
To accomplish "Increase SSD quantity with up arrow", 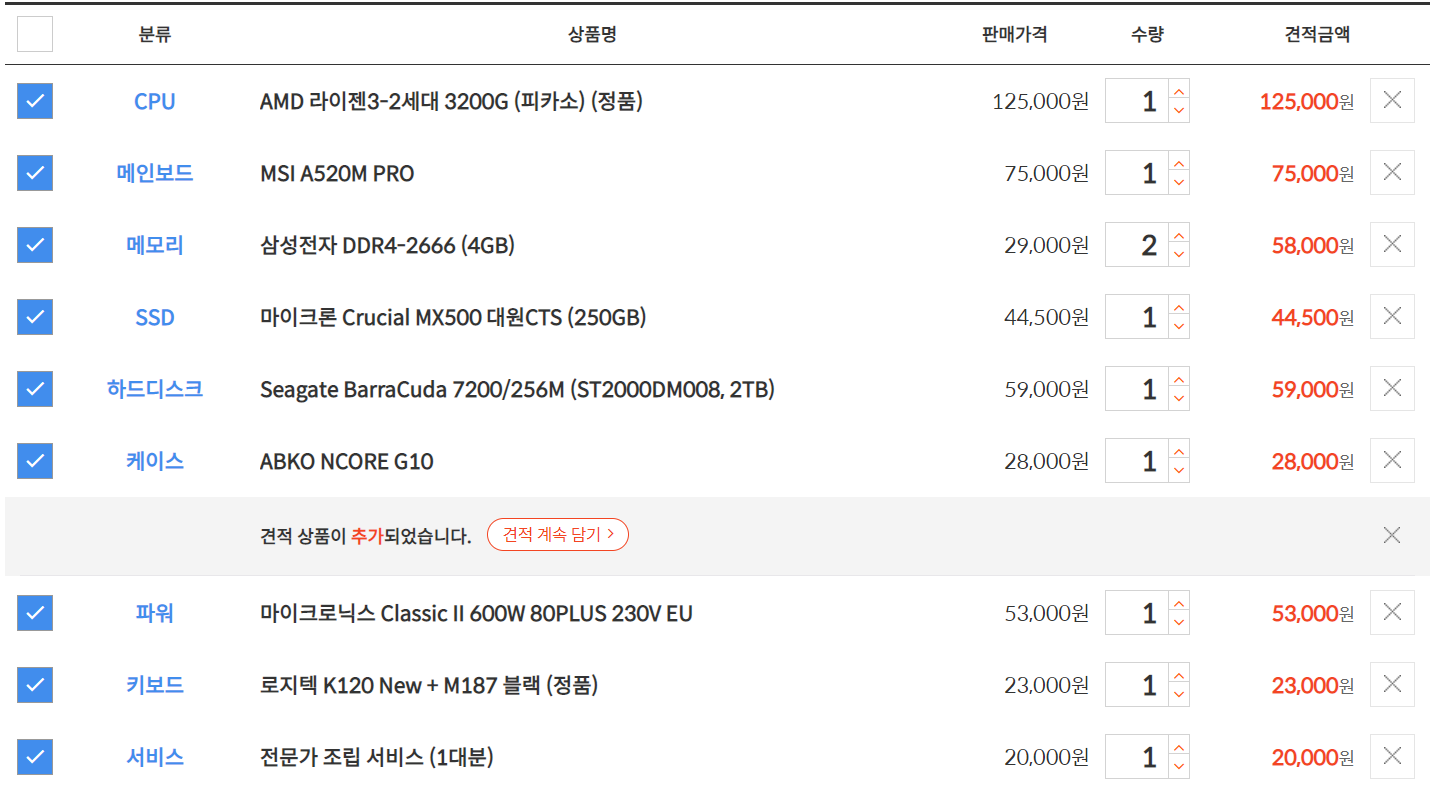I will (1179, 306).
